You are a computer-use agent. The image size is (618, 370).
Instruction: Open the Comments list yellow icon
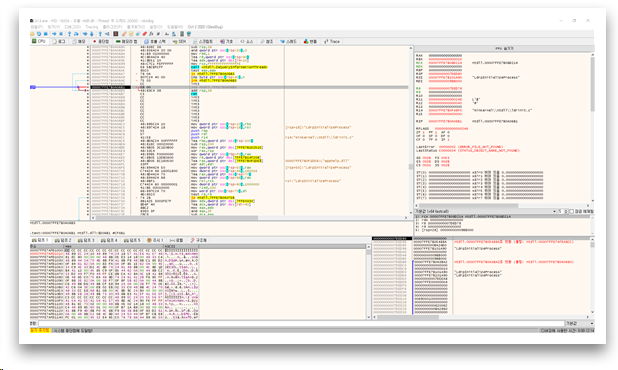click(x=131, y=34)
